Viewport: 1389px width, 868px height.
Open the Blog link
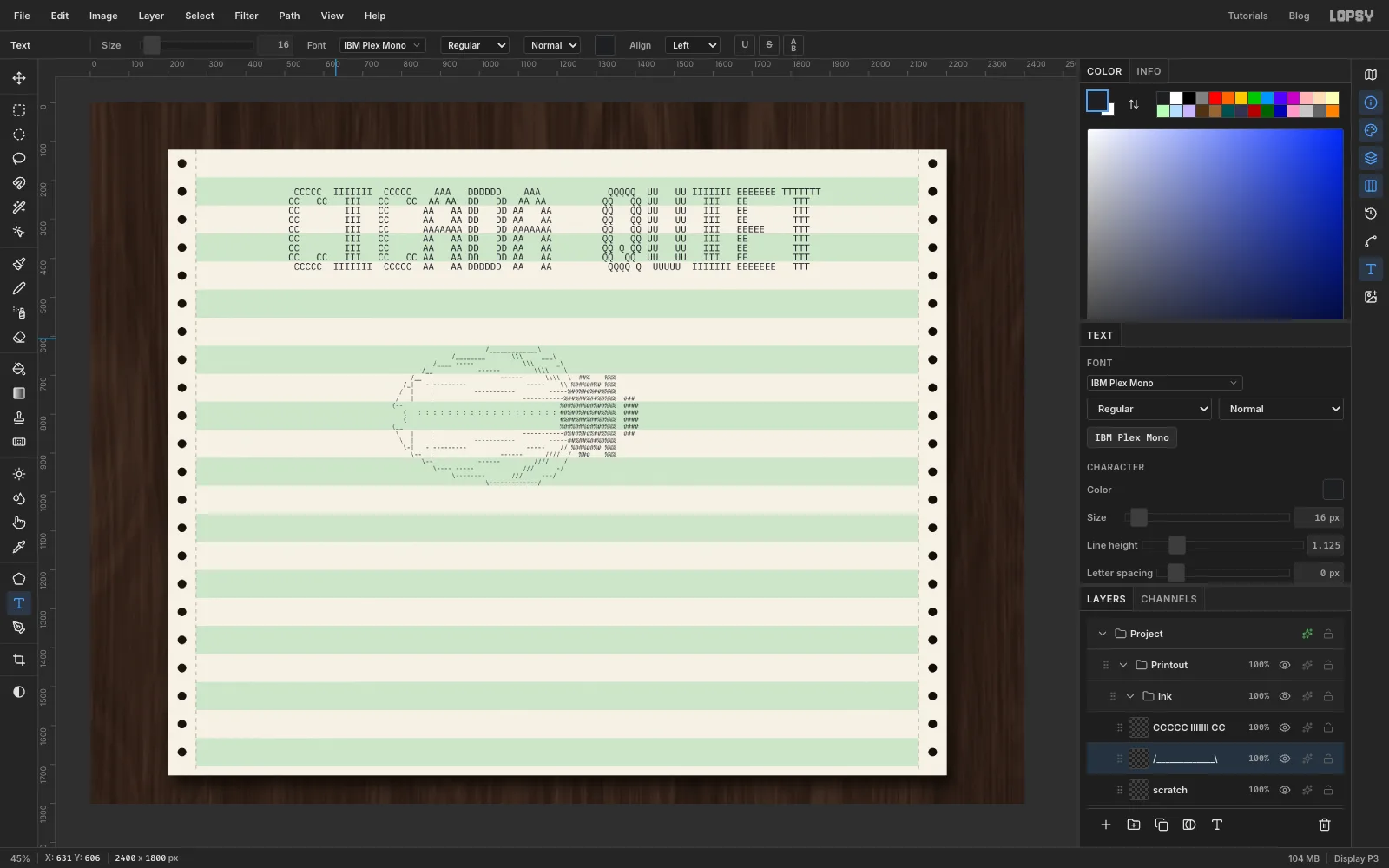pos(1299,16)
